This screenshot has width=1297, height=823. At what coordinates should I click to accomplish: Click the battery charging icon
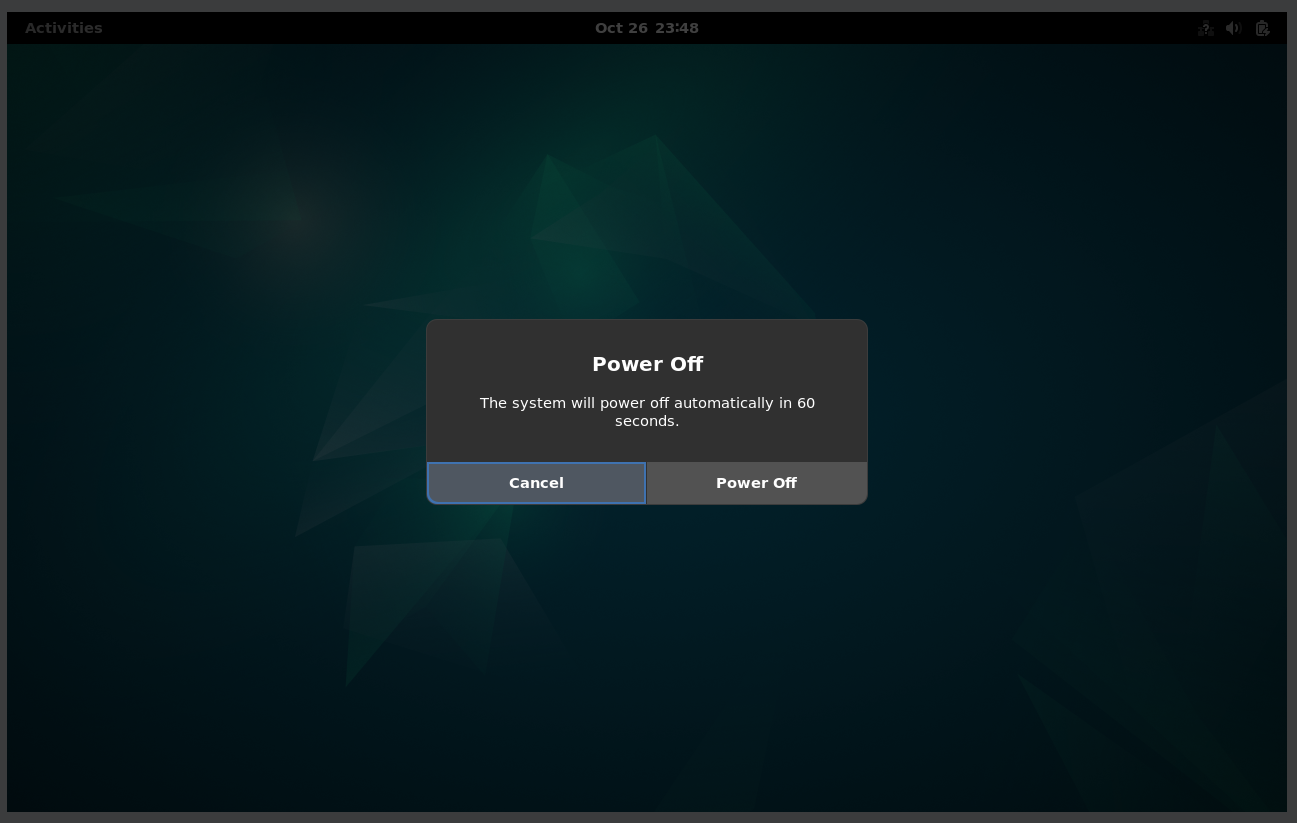[x=1262, y=28]
